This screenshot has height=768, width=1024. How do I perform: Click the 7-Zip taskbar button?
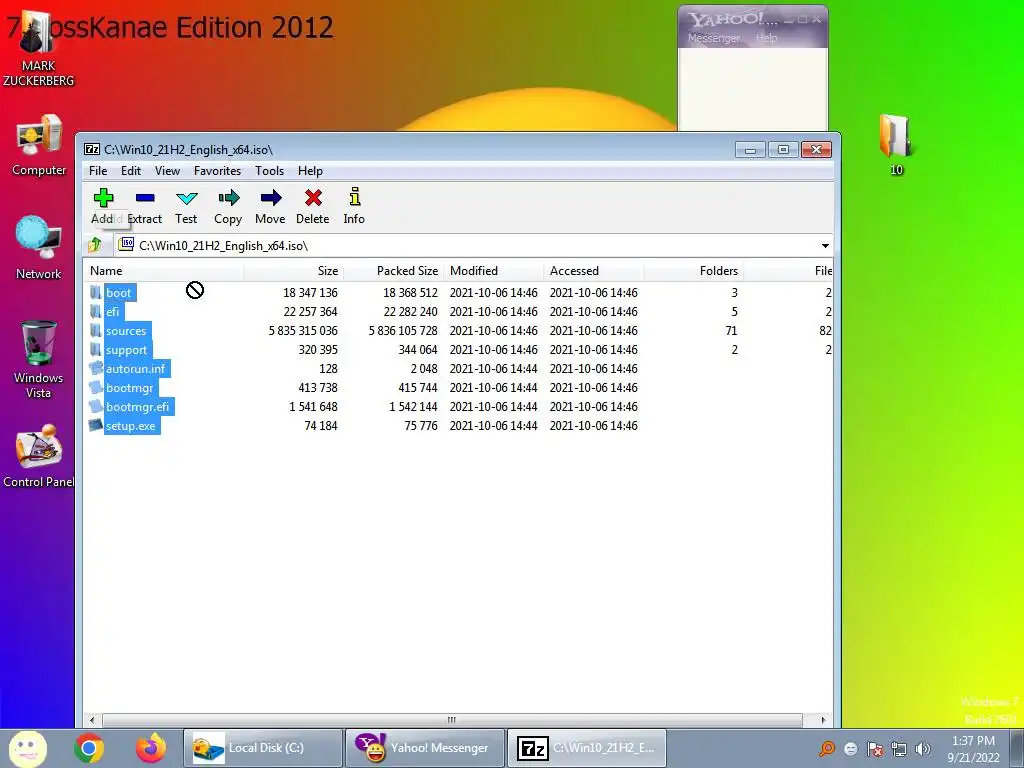pos(586,748)
